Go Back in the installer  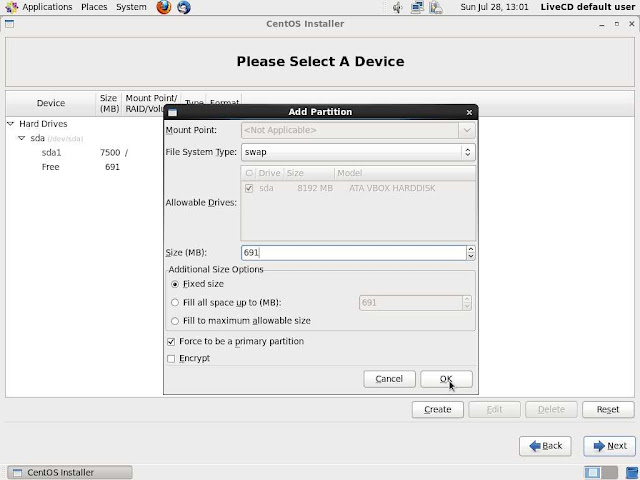pos(545,446)
